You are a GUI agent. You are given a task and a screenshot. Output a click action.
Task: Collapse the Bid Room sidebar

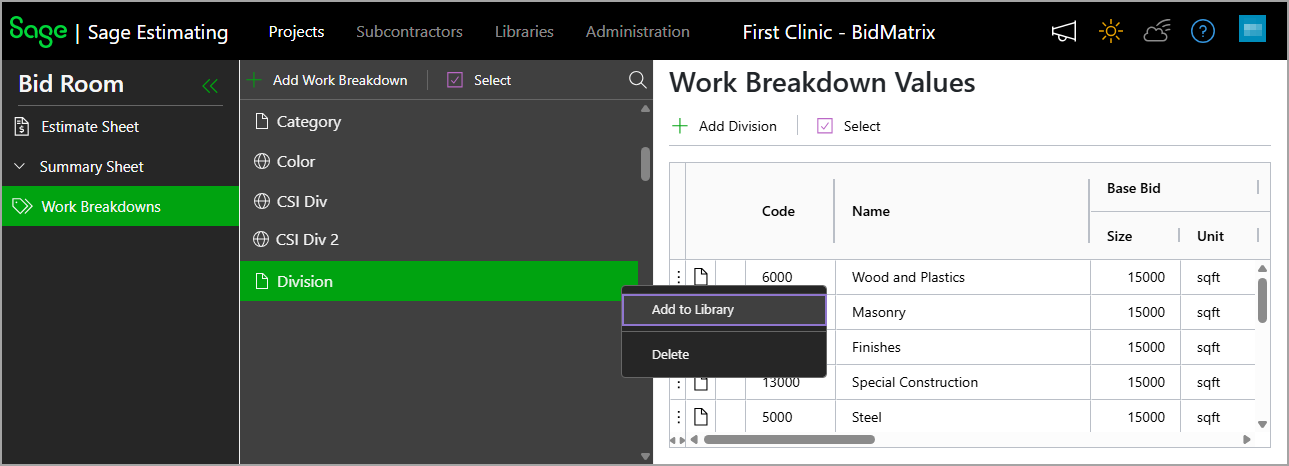[210, 86]
